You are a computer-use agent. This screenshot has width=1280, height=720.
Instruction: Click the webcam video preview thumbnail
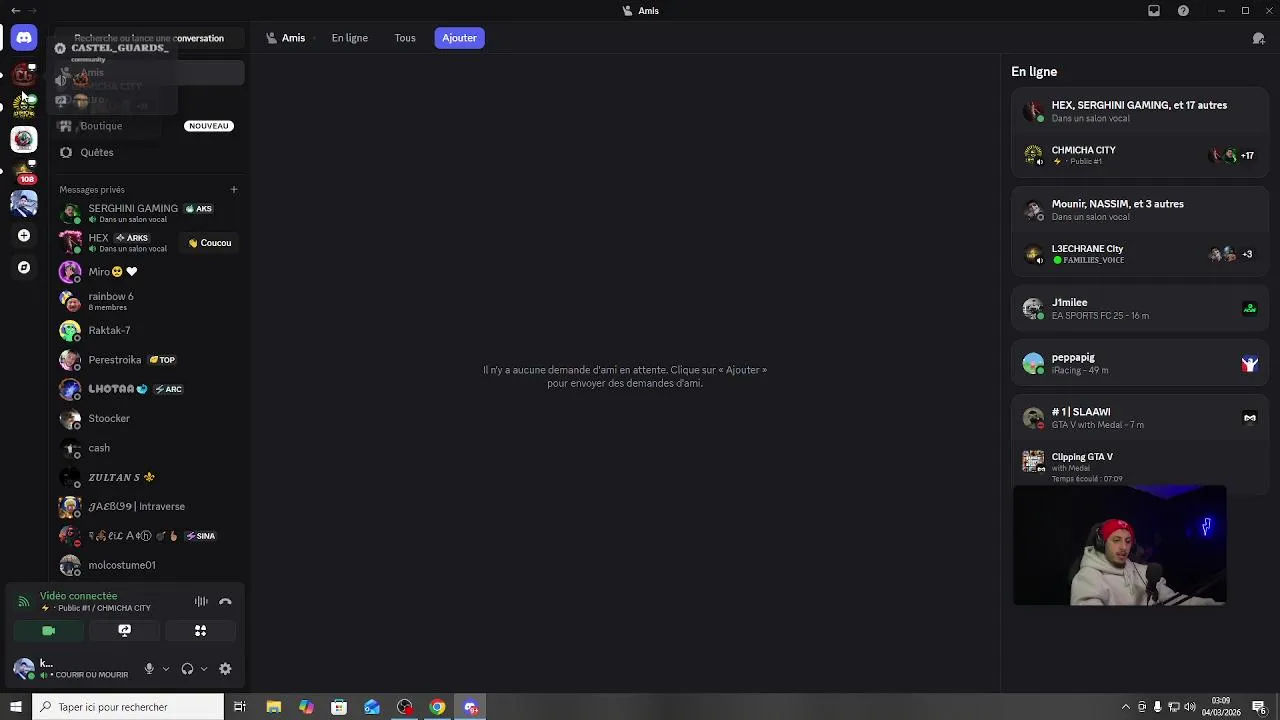[x=1120, y=546]
